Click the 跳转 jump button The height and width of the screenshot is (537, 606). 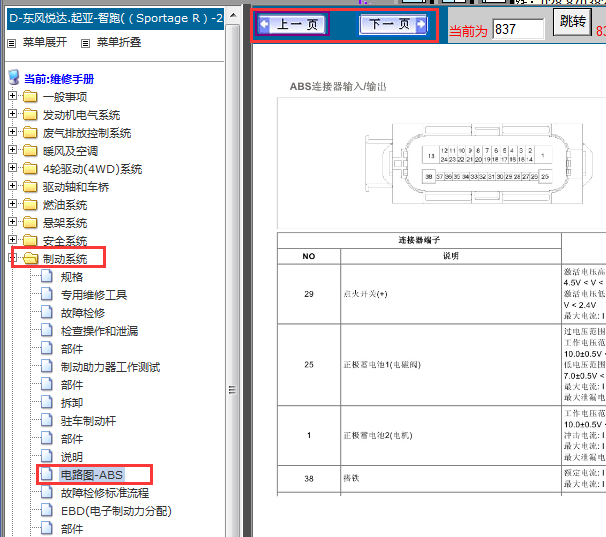[x=572, y=22]
